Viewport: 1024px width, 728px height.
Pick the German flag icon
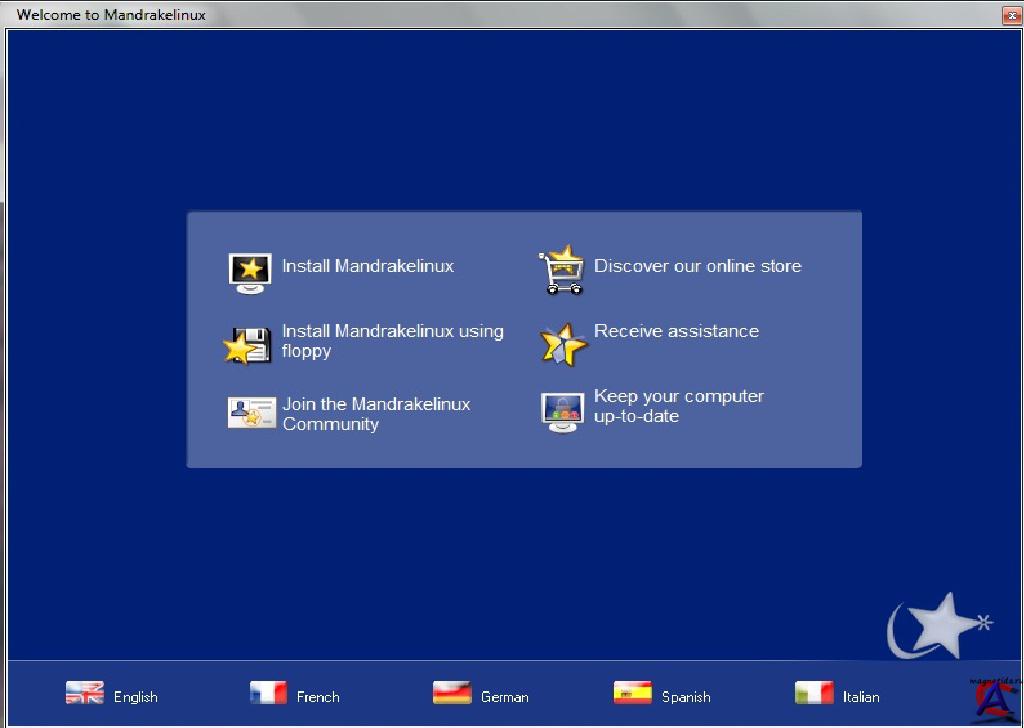[x=452, y=693]
